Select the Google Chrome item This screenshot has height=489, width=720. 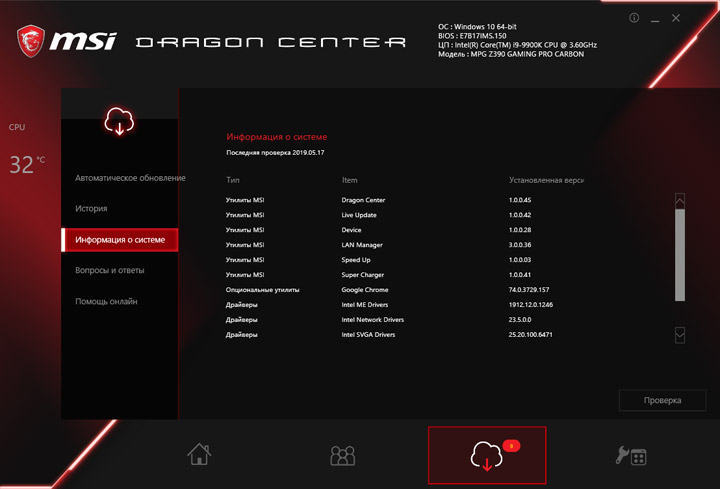(365, 290)
